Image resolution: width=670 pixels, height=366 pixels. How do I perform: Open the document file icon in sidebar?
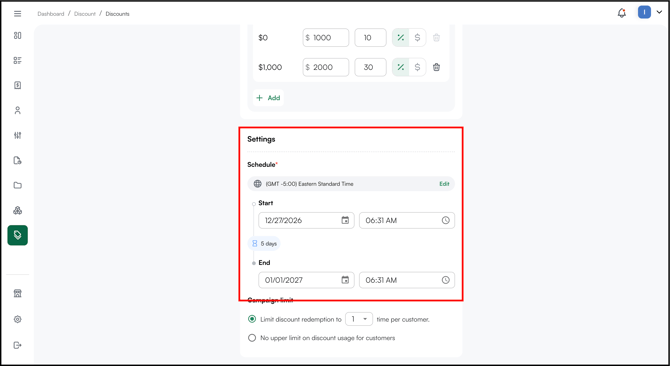tap(18, 161)
